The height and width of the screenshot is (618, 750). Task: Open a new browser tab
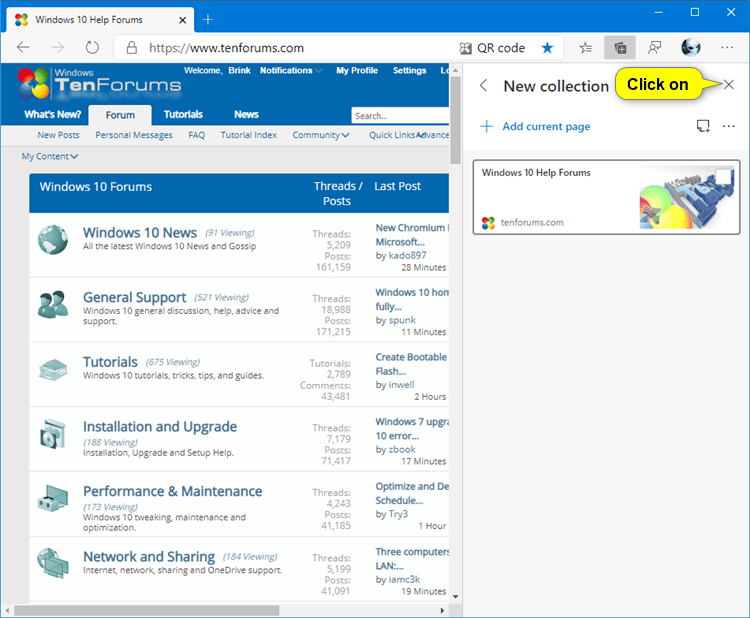pos(208,20)
